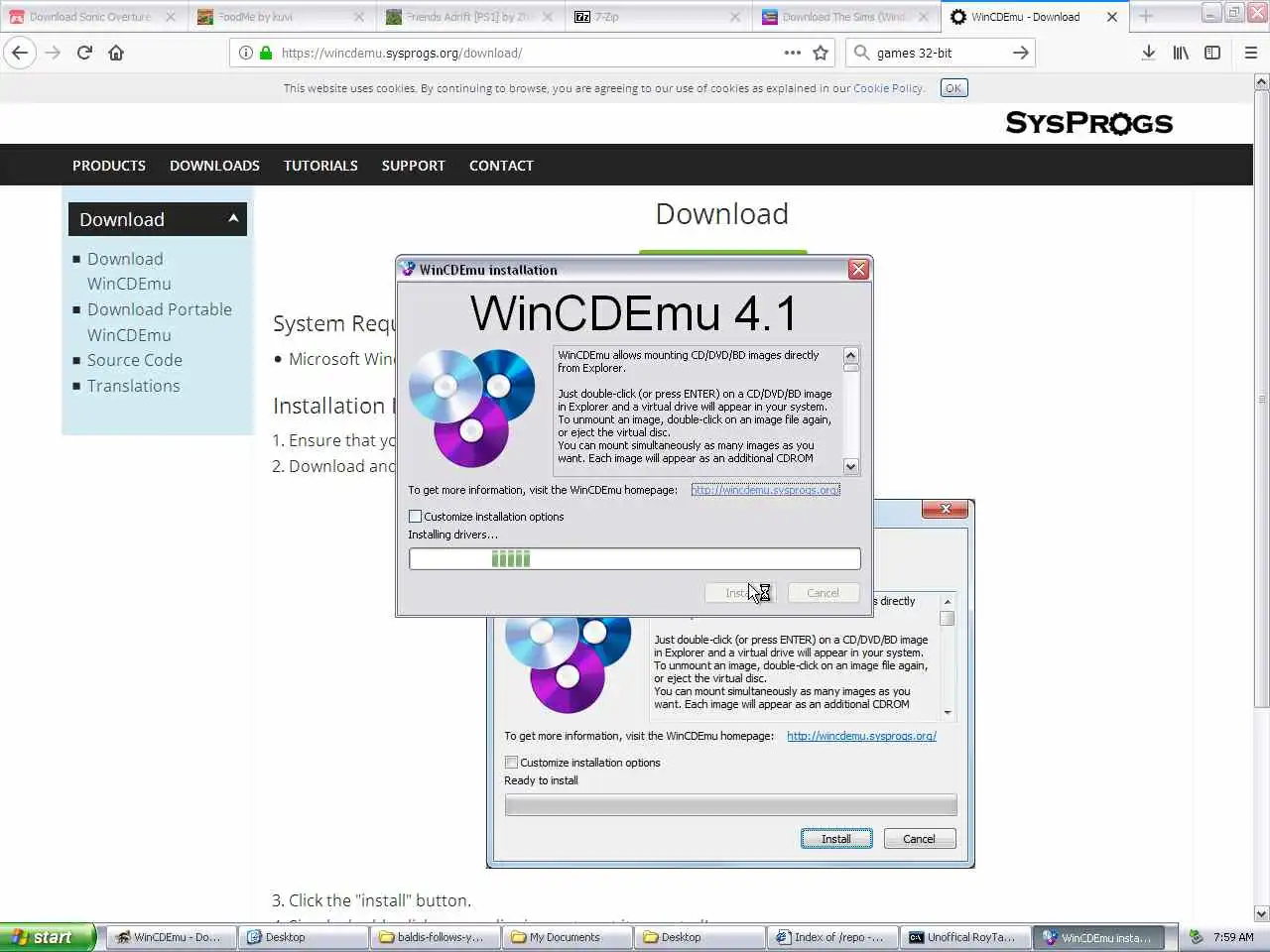This screenshot has height=952, width=1270.
Task: Switch to Unoffical RoyTa taskbar window
Action: 965,937
